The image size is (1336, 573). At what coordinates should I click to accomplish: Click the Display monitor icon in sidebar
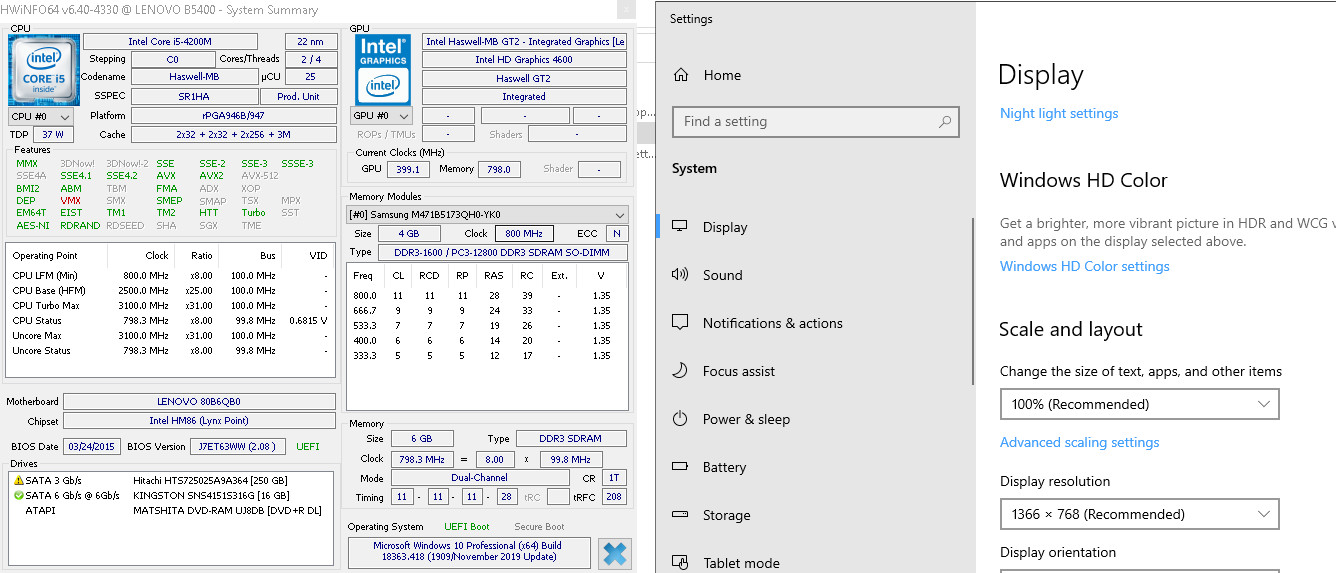(681, 227)
